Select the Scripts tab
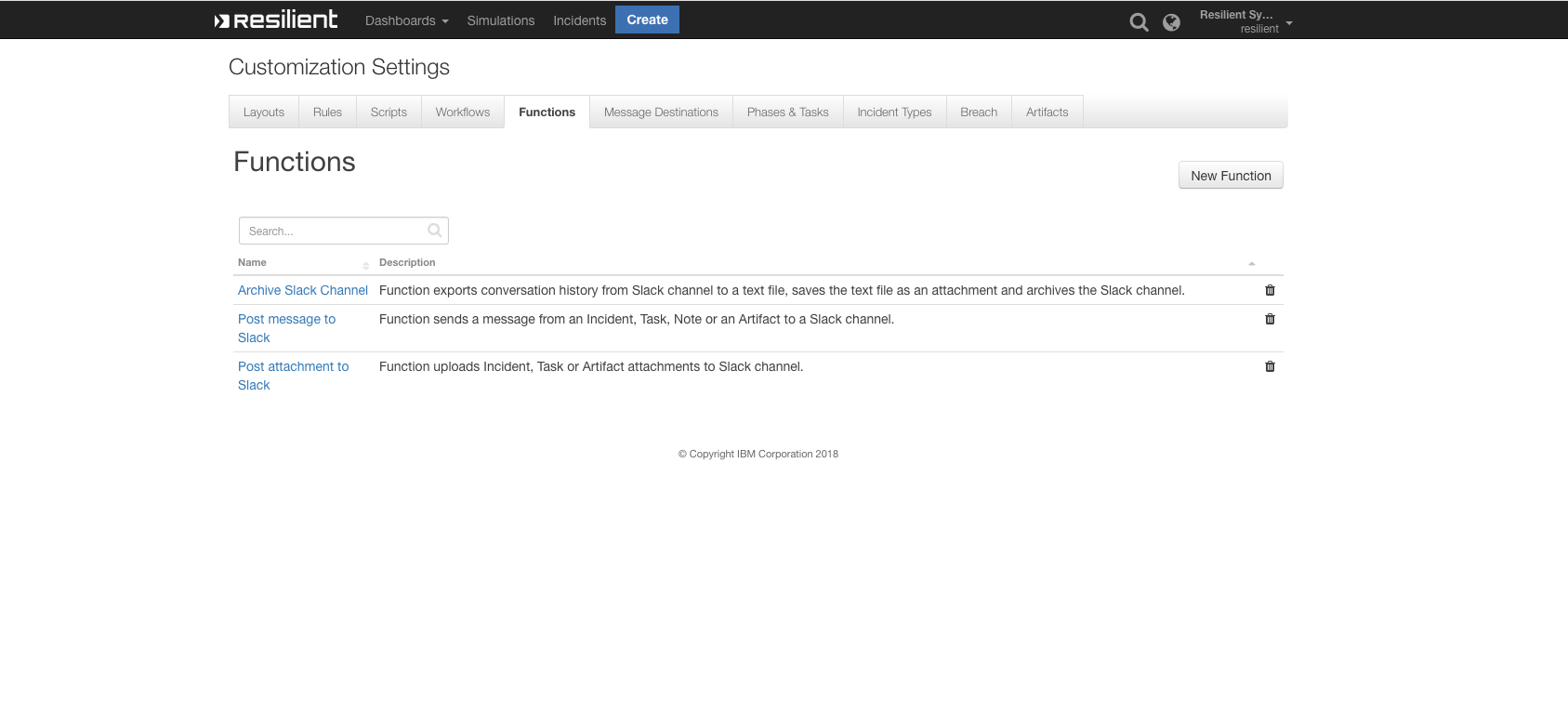Image resolution: width=1568 pixels, height=701 pixels. click(389, 112)
